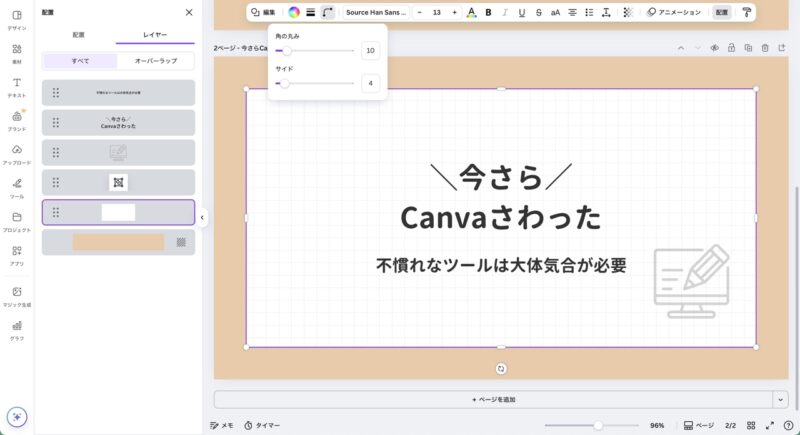800x435 pixels.
Task: Switch to the レイヤー tab
Action: (x=155, y=35)
